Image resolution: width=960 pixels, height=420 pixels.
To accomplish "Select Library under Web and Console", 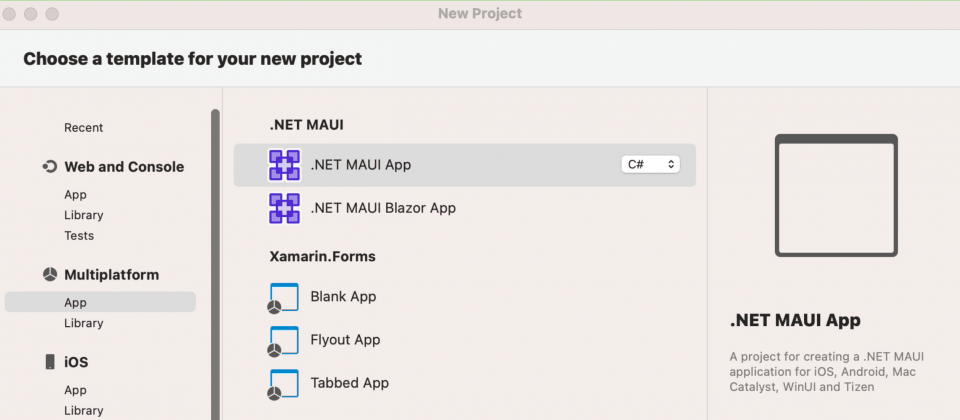I will 84,215.
